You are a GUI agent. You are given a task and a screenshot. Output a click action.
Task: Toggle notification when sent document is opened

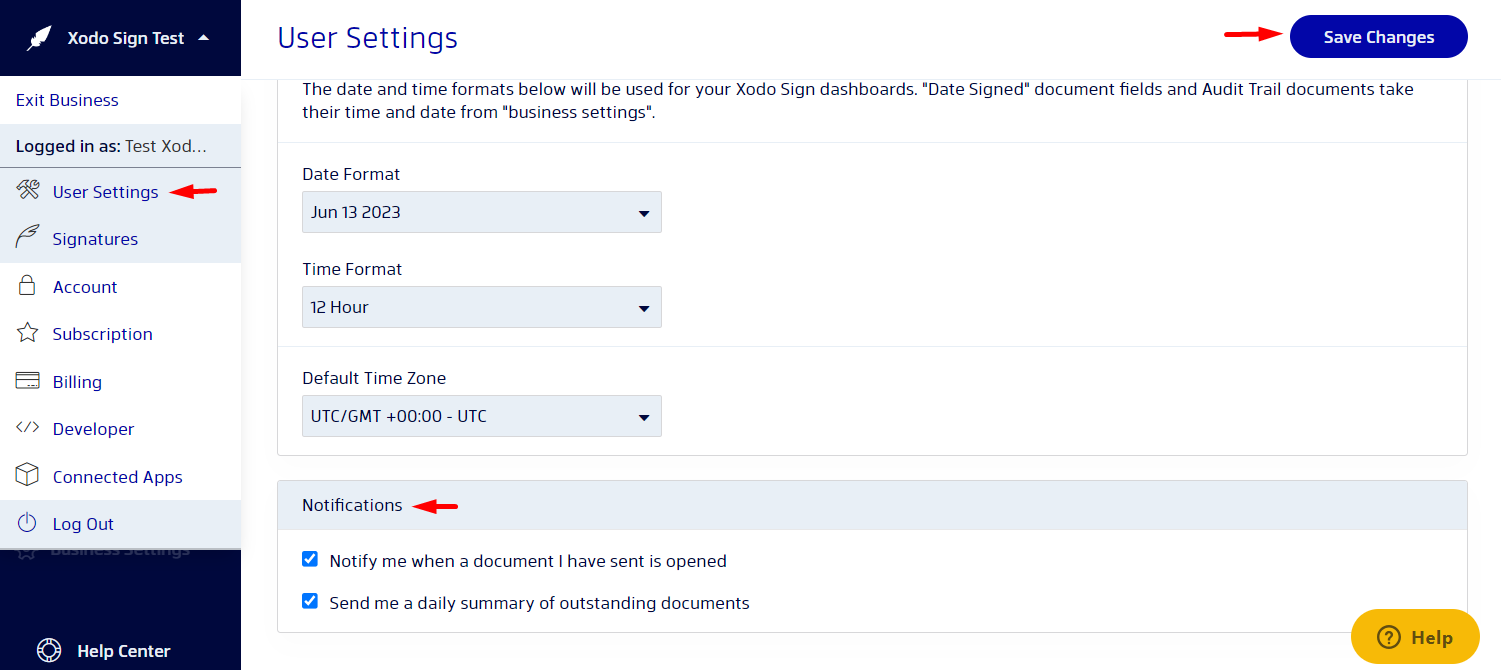tap(310, 560)
